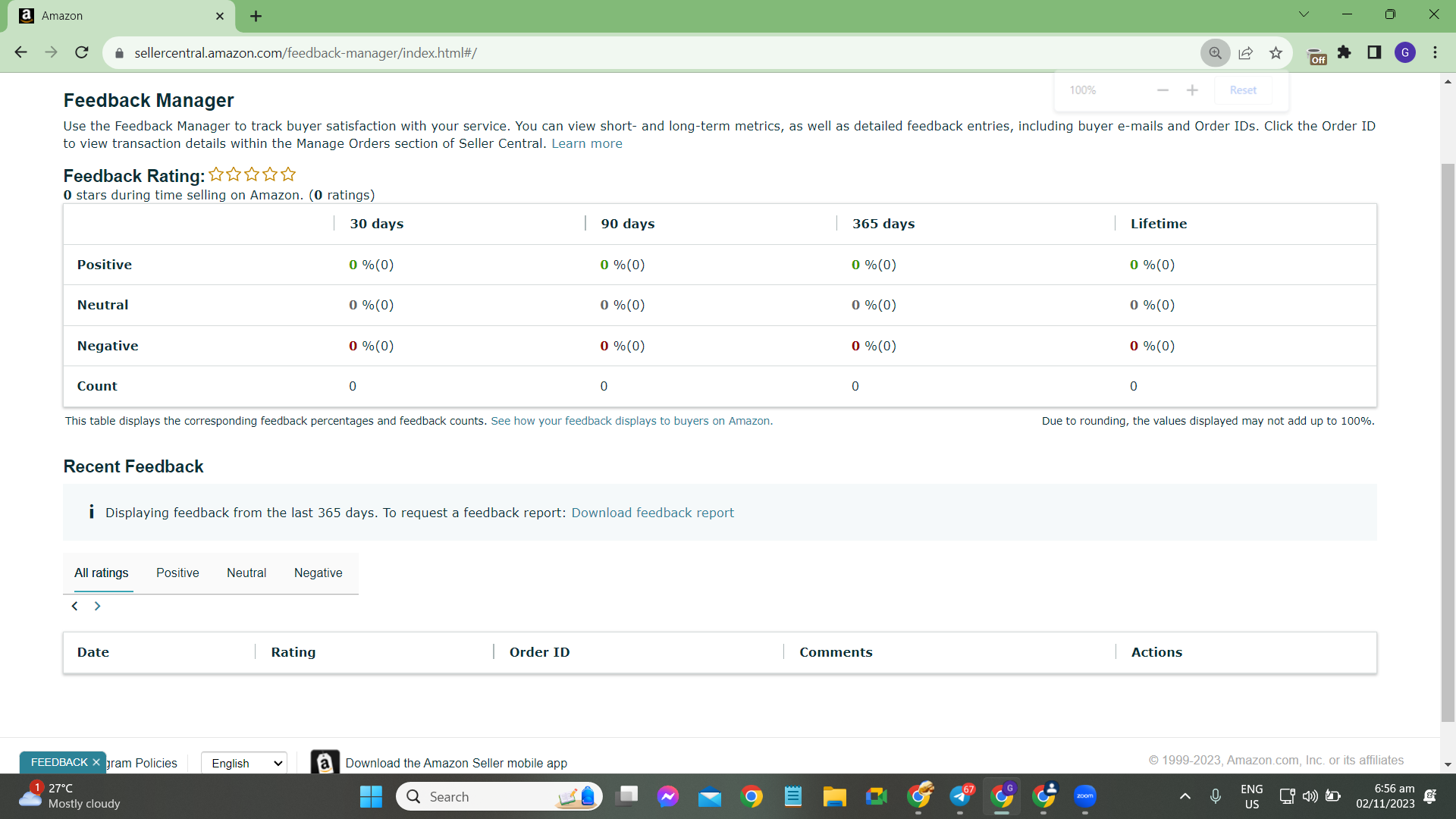Viewport: 1456px width, 819px height.
Task: Go to previous feedback page arrow
Action: click(74, 606)
